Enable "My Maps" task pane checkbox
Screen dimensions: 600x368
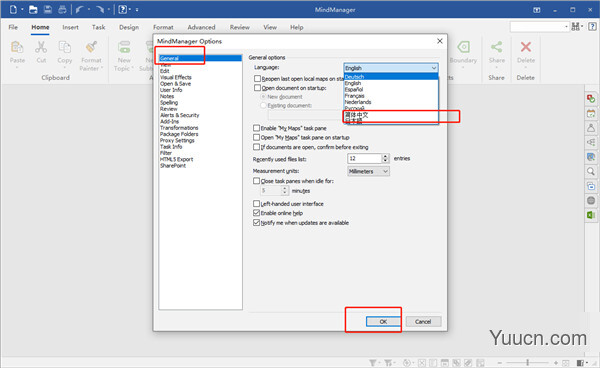(256, 128)
